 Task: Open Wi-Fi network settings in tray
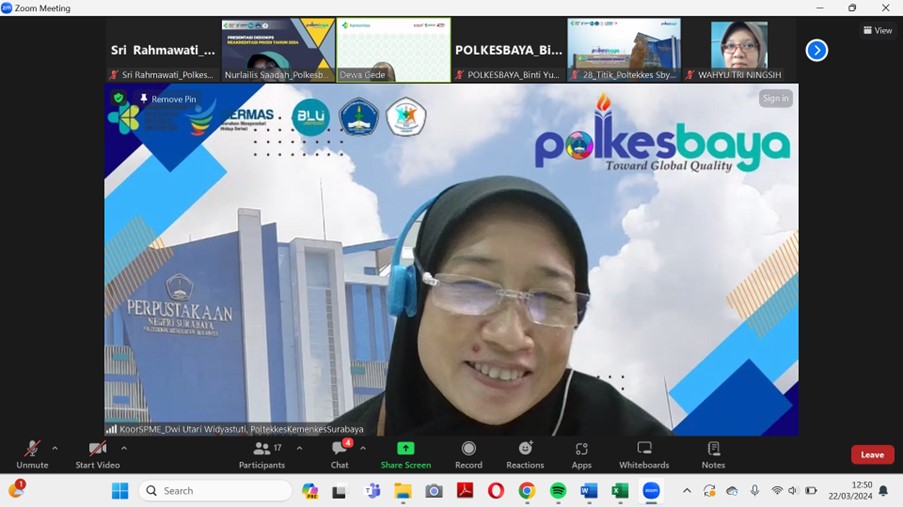point(777,491)
